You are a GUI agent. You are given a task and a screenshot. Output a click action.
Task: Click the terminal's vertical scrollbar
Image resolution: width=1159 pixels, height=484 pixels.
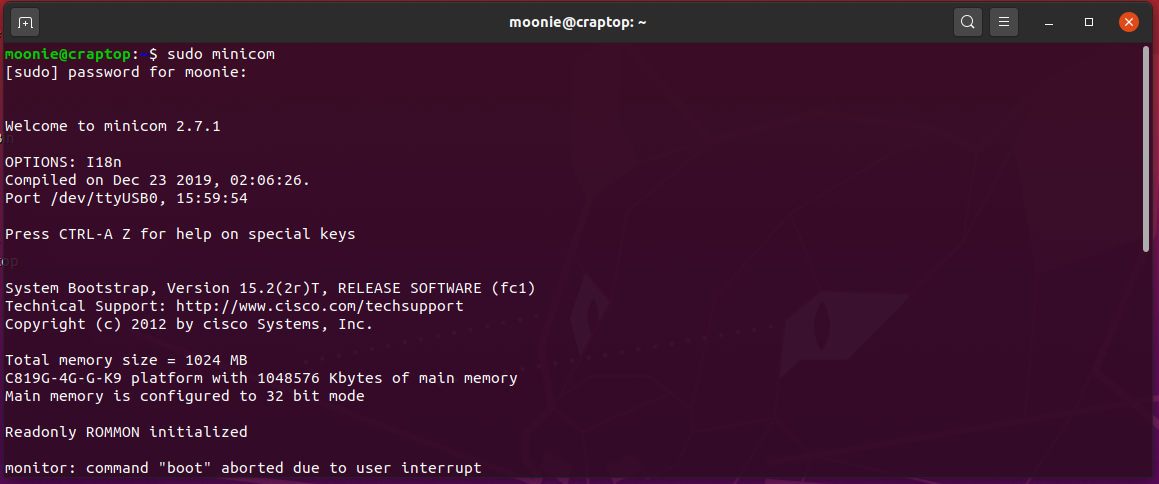[x=1146, y=150]
